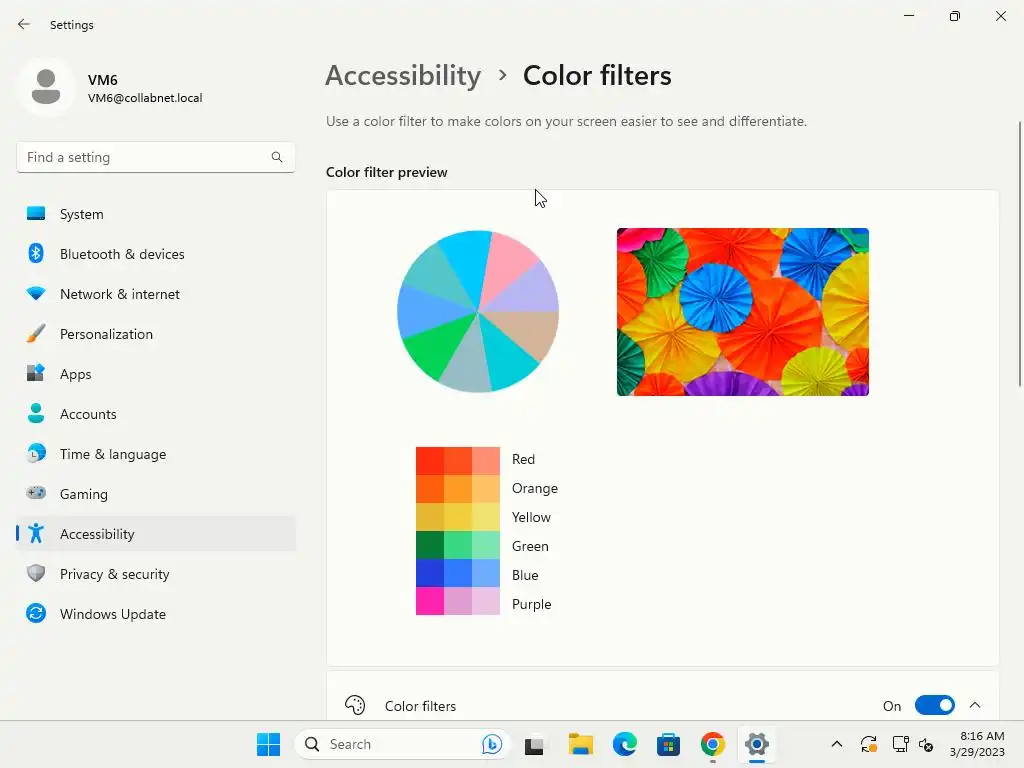Select the Apps category
The height and width of the screenshot is (768, 1024).
coord(156,374)
